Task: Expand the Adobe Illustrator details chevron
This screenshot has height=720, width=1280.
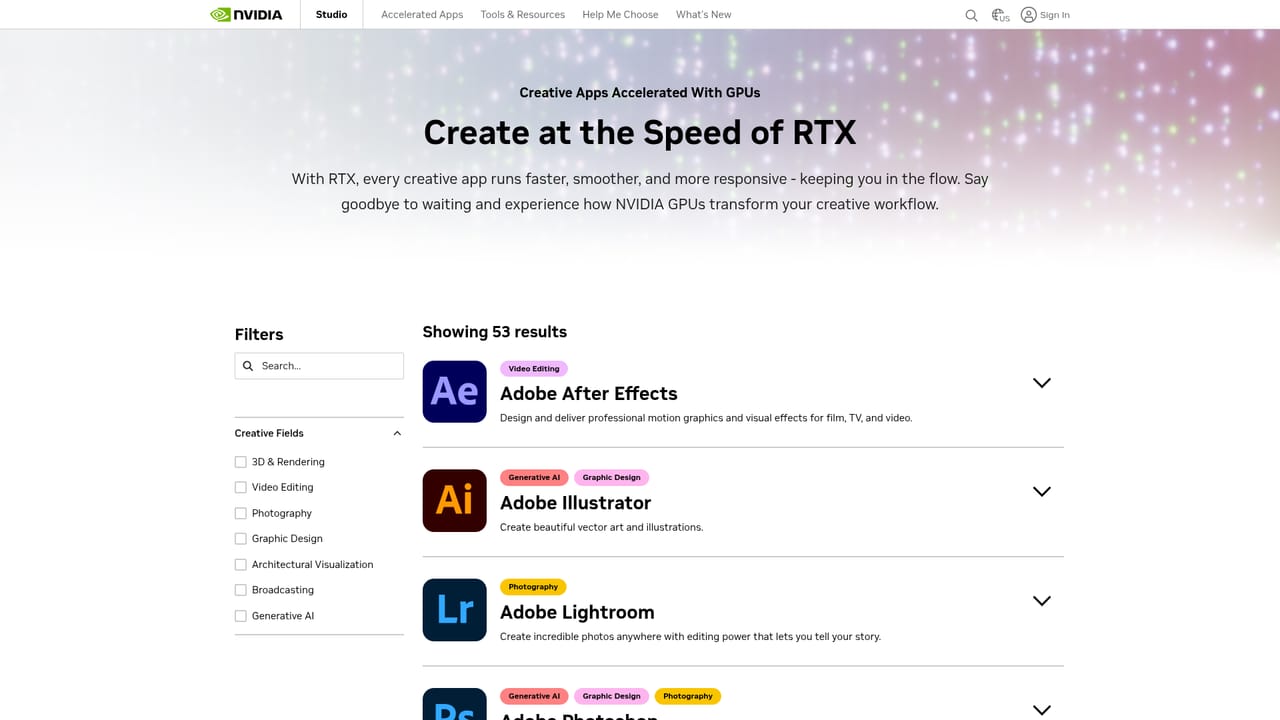Action: tap(1042, 492)
